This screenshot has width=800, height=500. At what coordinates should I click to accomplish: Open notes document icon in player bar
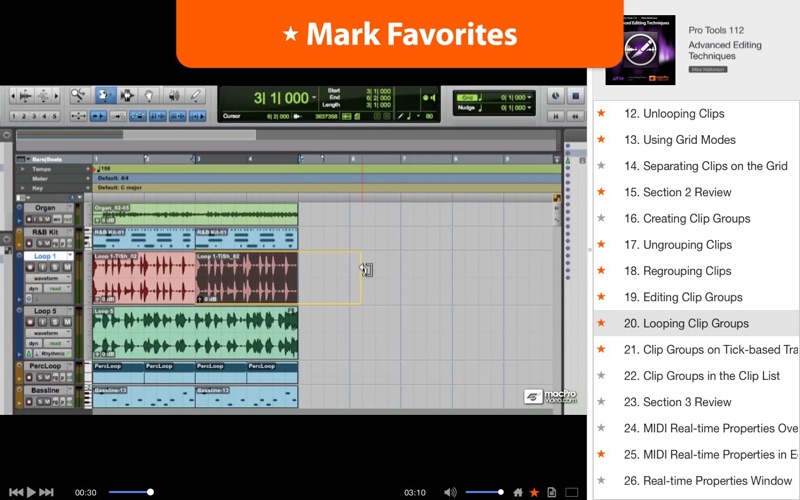[552, 492]
